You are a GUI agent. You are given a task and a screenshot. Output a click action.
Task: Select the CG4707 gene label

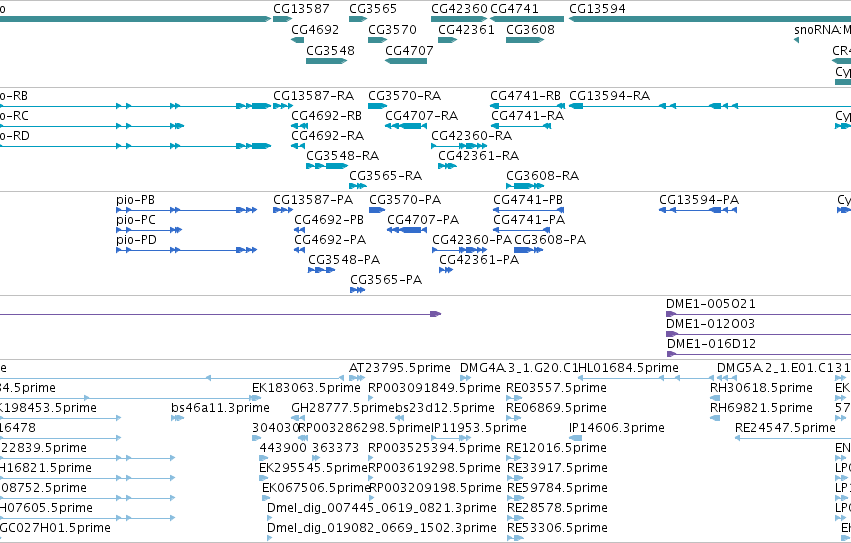(409, 50)
